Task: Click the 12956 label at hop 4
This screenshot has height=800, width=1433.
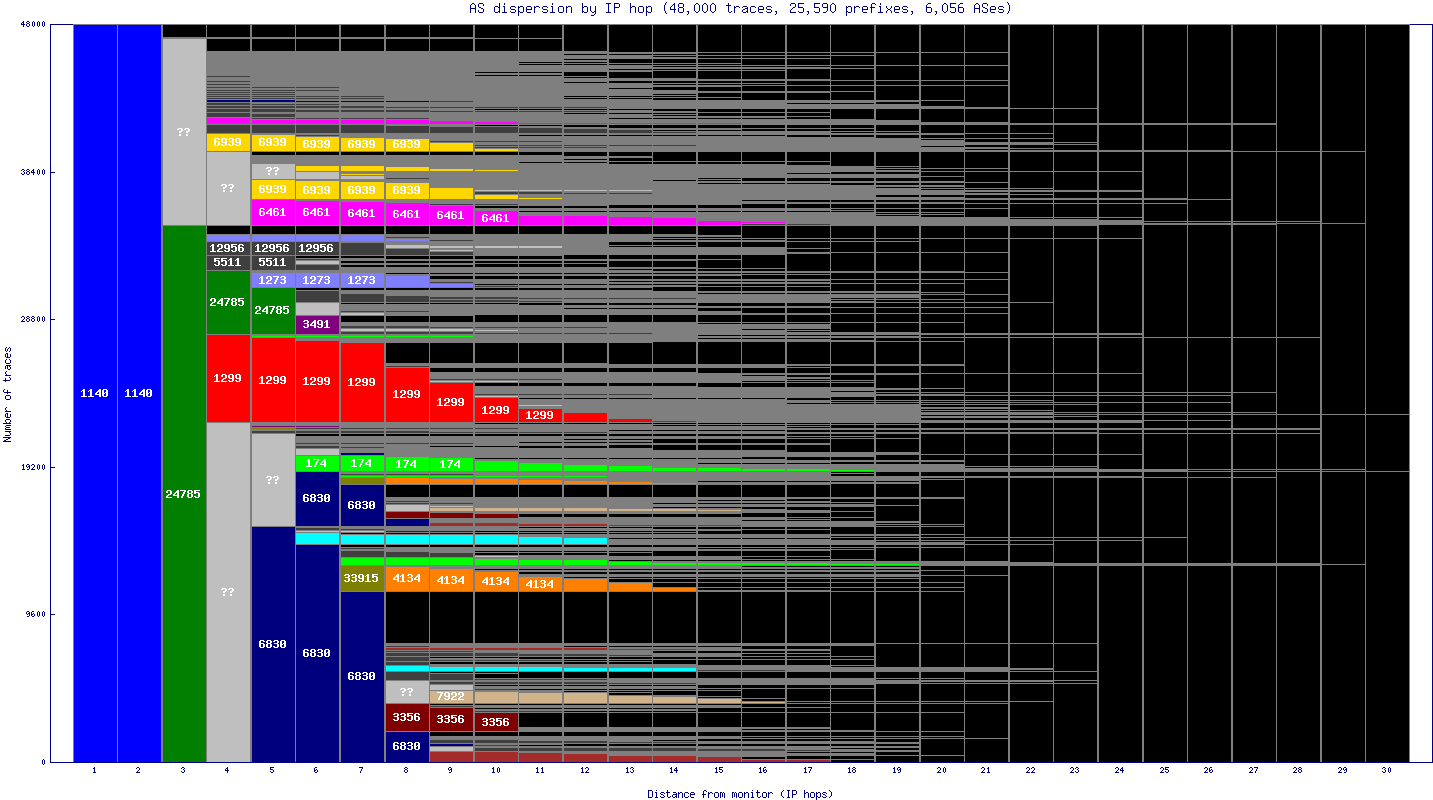Action: tap(228, 248)
